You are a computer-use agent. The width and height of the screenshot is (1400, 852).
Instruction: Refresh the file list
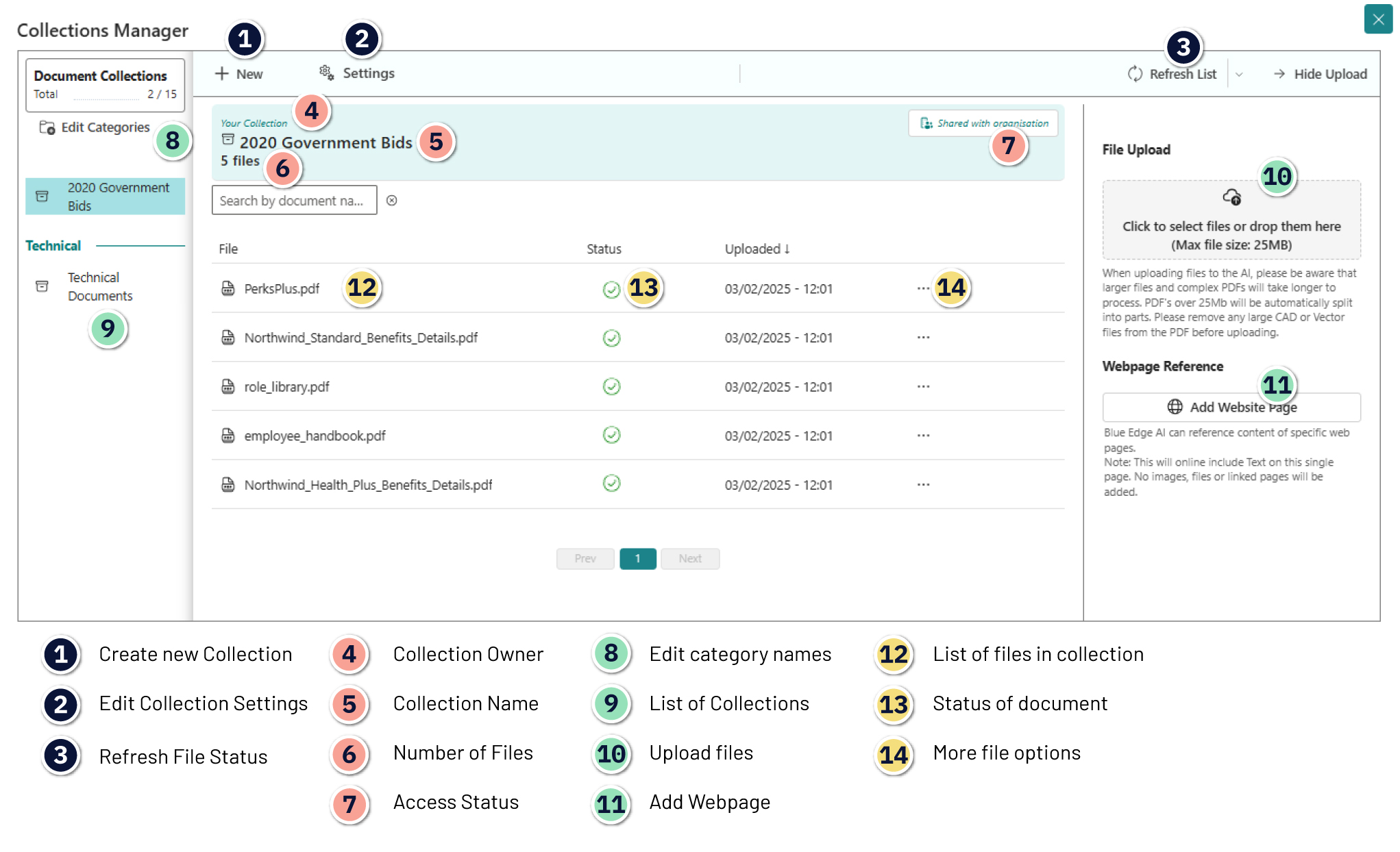tap(1172, 74)
